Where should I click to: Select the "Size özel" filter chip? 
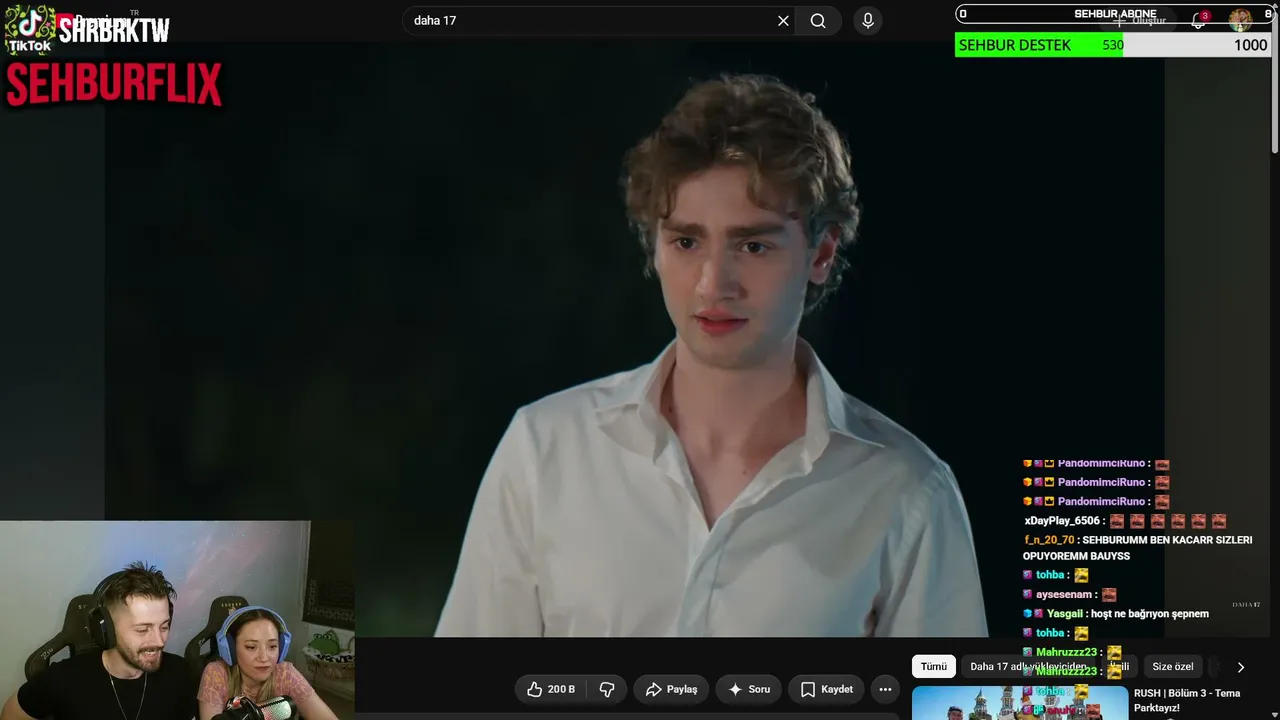click(x=1173, y=667)
